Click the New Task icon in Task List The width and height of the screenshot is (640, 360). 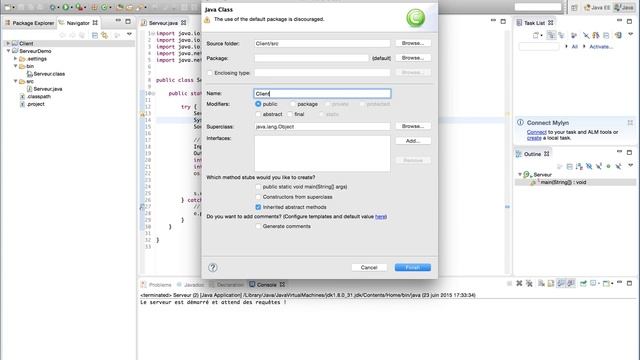click(x=536, y=36)
